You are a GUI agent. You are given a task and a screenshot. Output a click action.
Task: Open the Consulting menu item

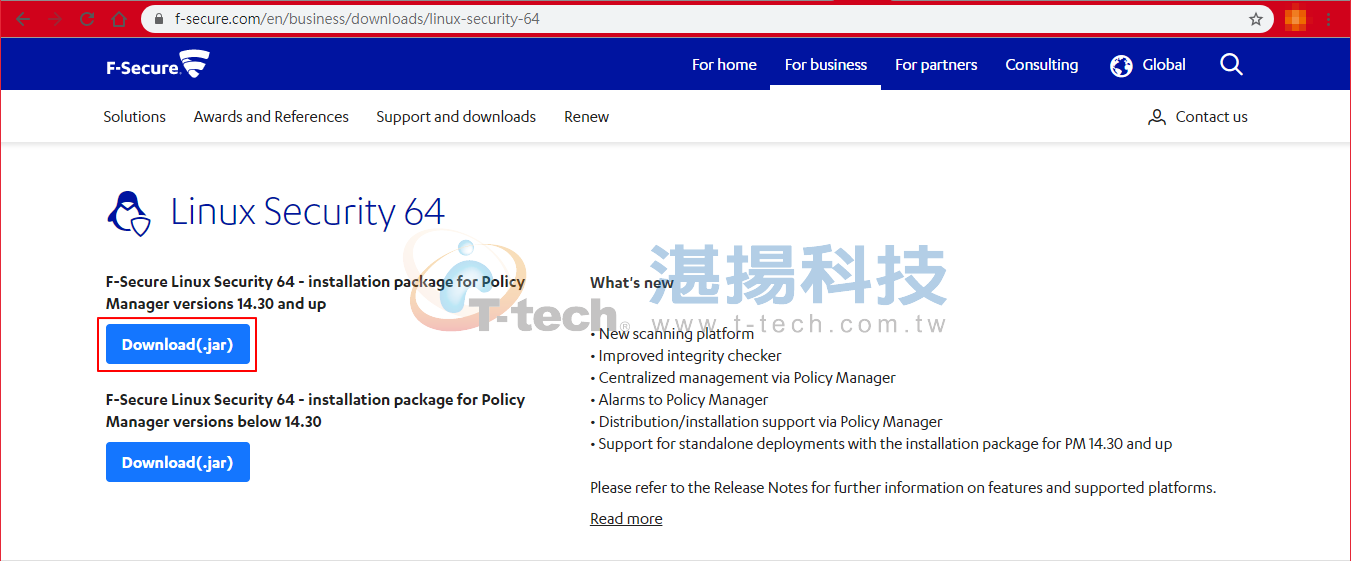point(1041,65)
